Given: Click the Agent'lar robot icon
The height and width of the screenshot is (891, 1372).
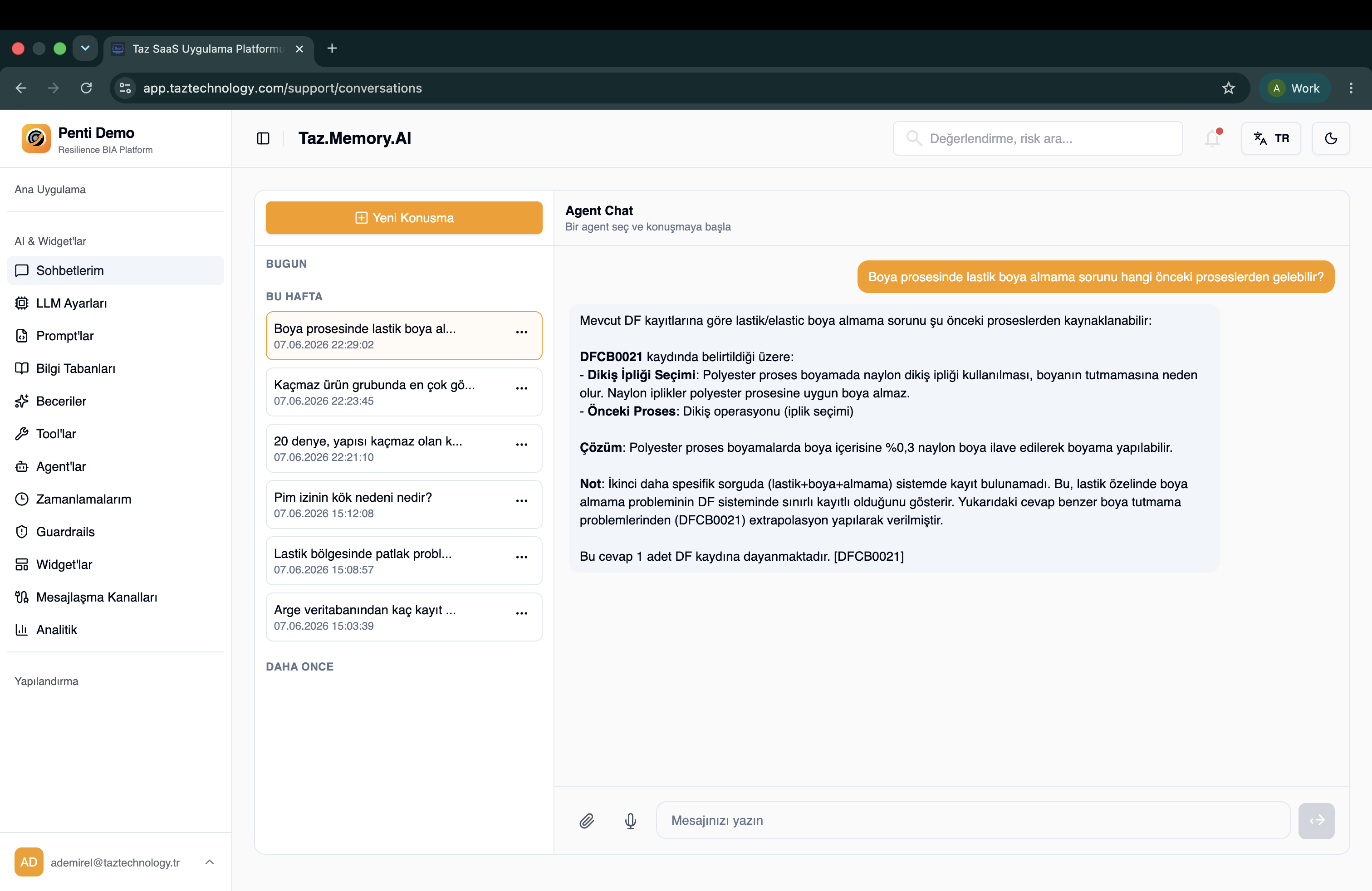Looking at the screenshot, I should pyautogui.click(x=22, y=466).
